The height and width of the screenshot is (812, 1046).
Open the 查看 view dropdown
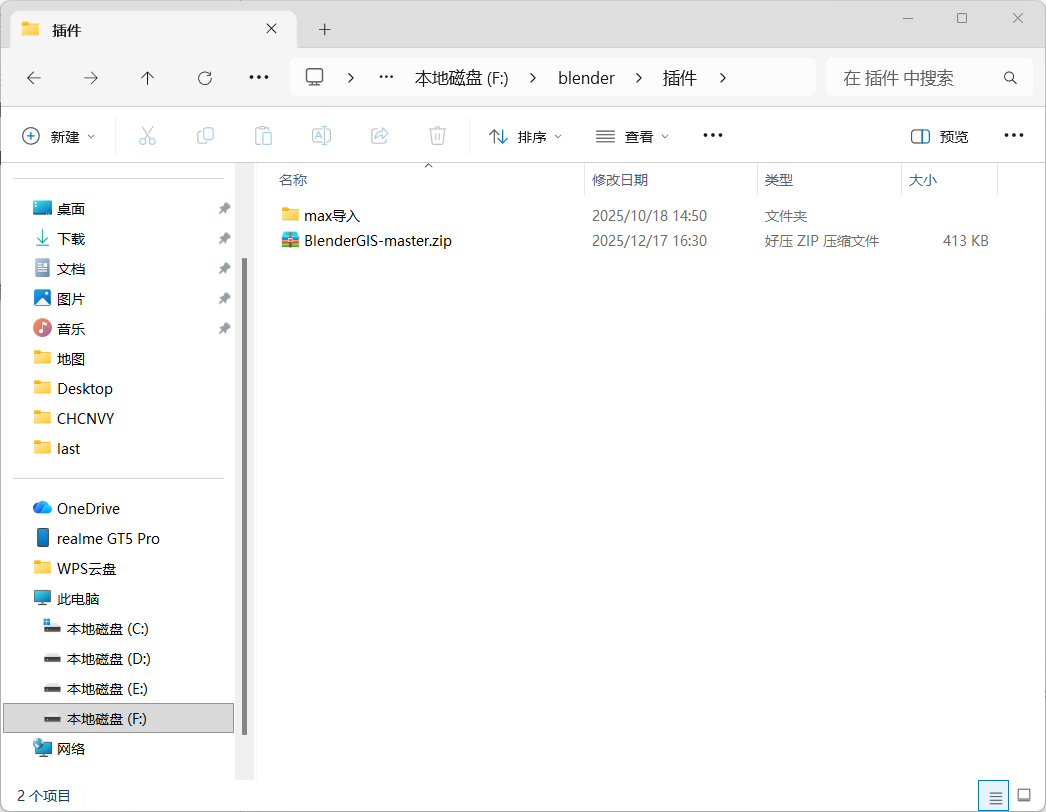pyautogui.click(x=632, y=137)
